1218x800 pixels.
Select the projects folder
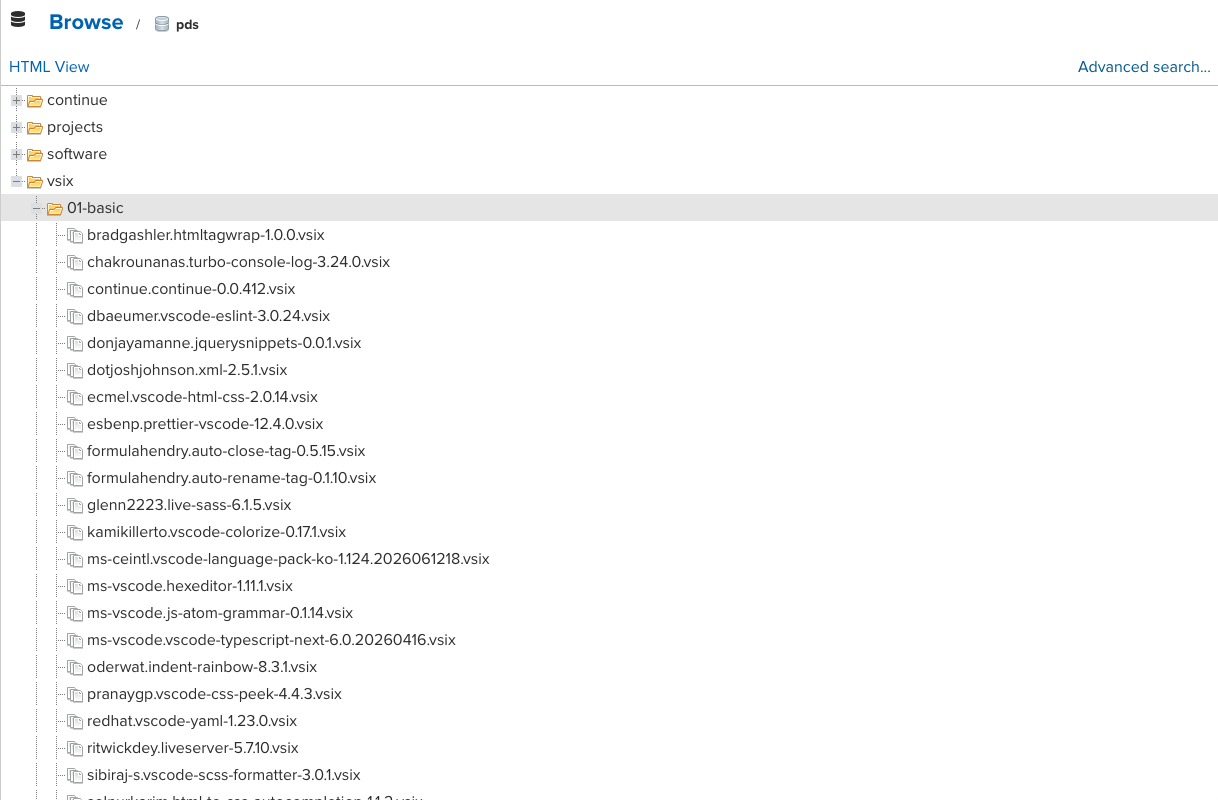click(x=75, y=127)
